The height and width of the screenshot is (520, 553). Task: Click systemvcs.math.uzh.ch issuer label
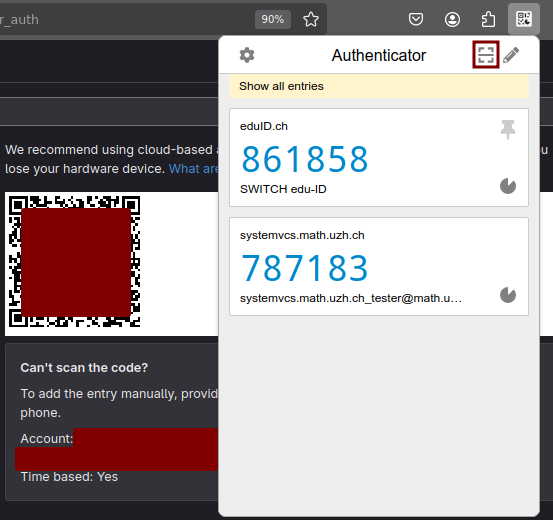click(302, 235)
